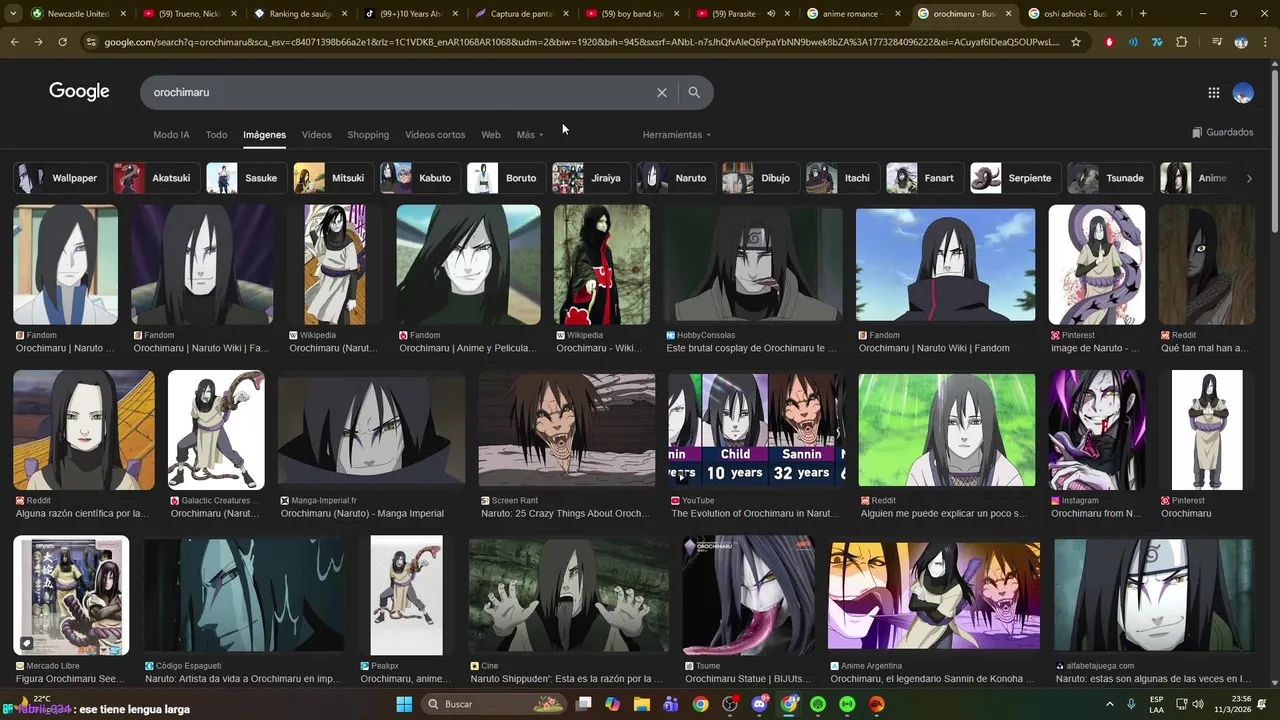Viewport: 1280px width, 720px height.
Task: Click the Google logo
Action: coord(79,91)
